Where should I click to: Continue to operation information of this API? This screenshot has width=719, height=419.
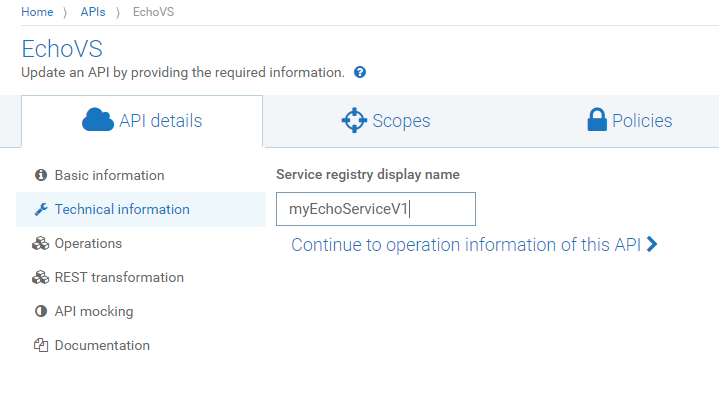(x=466, y=245)
